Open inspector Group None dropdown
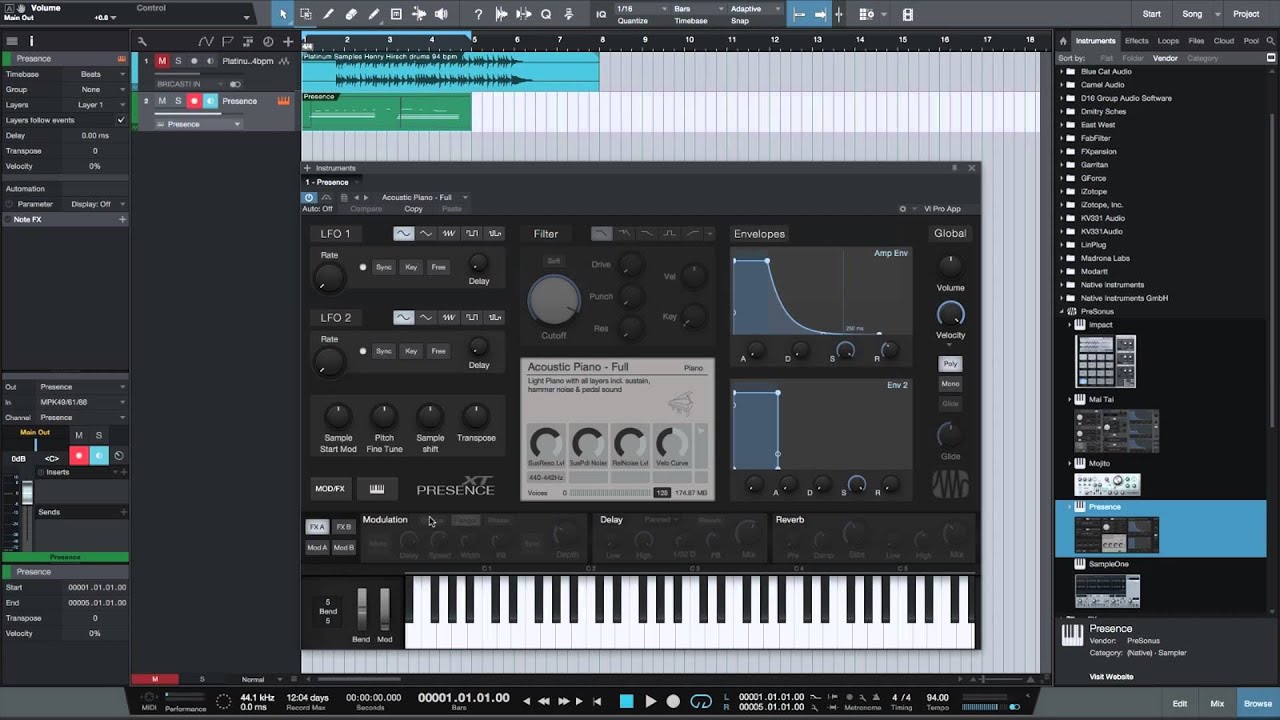 click(95, 89)
